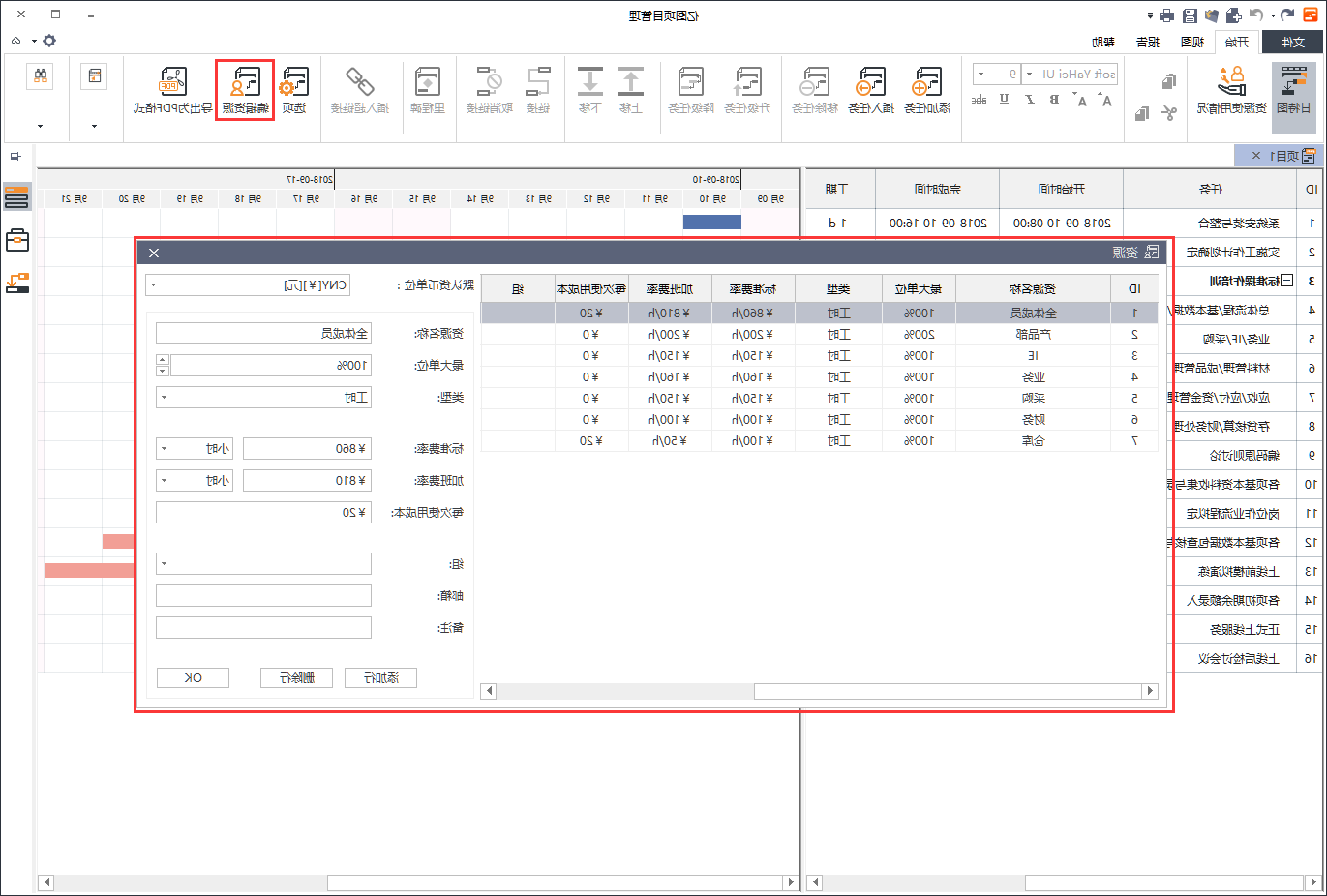Open the 文件 (File) menu tab
The height and width of the screenshot is (896, 1327).
click(x=1293, y=42)
